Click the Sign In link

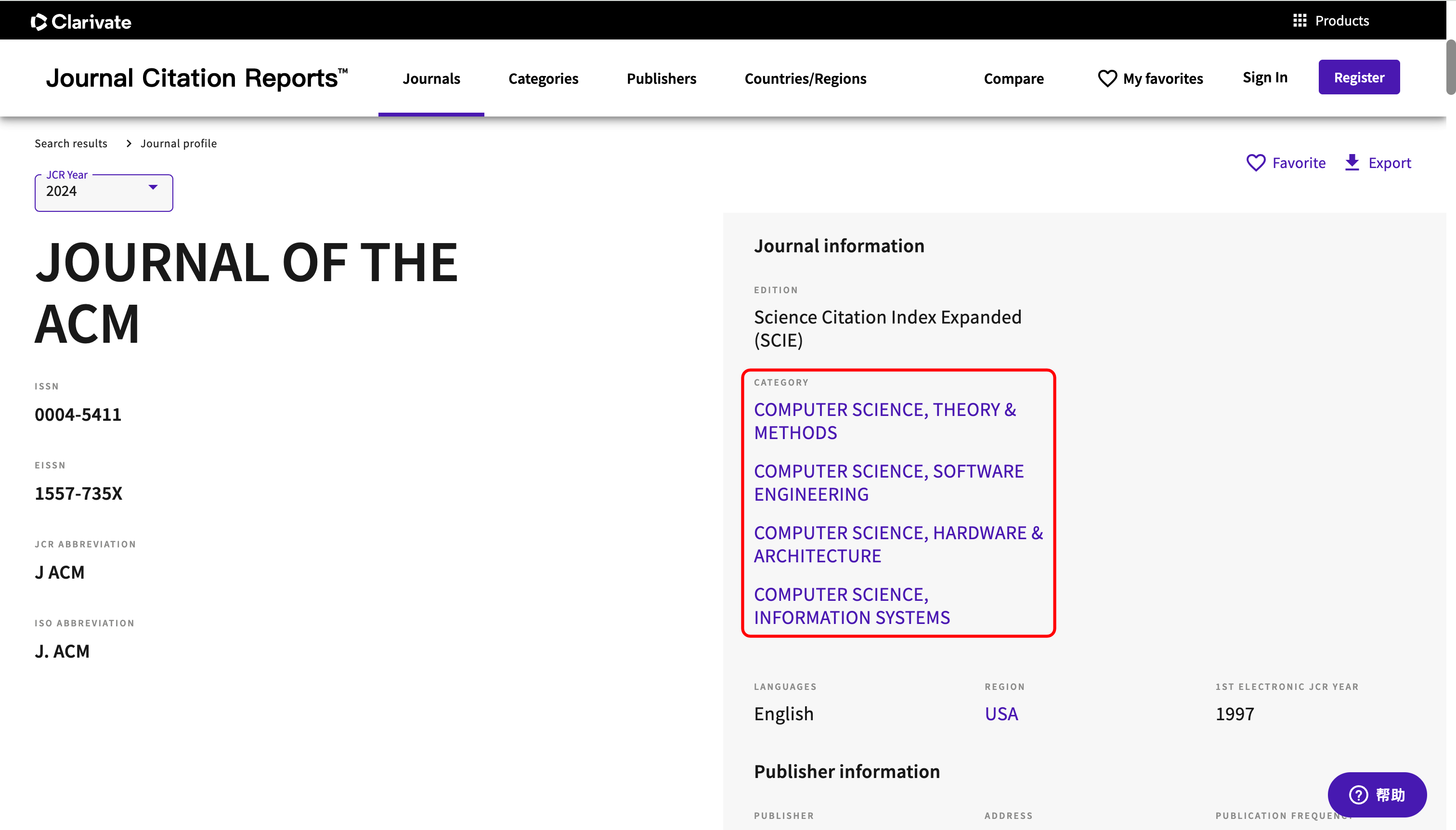[1264, 77]
